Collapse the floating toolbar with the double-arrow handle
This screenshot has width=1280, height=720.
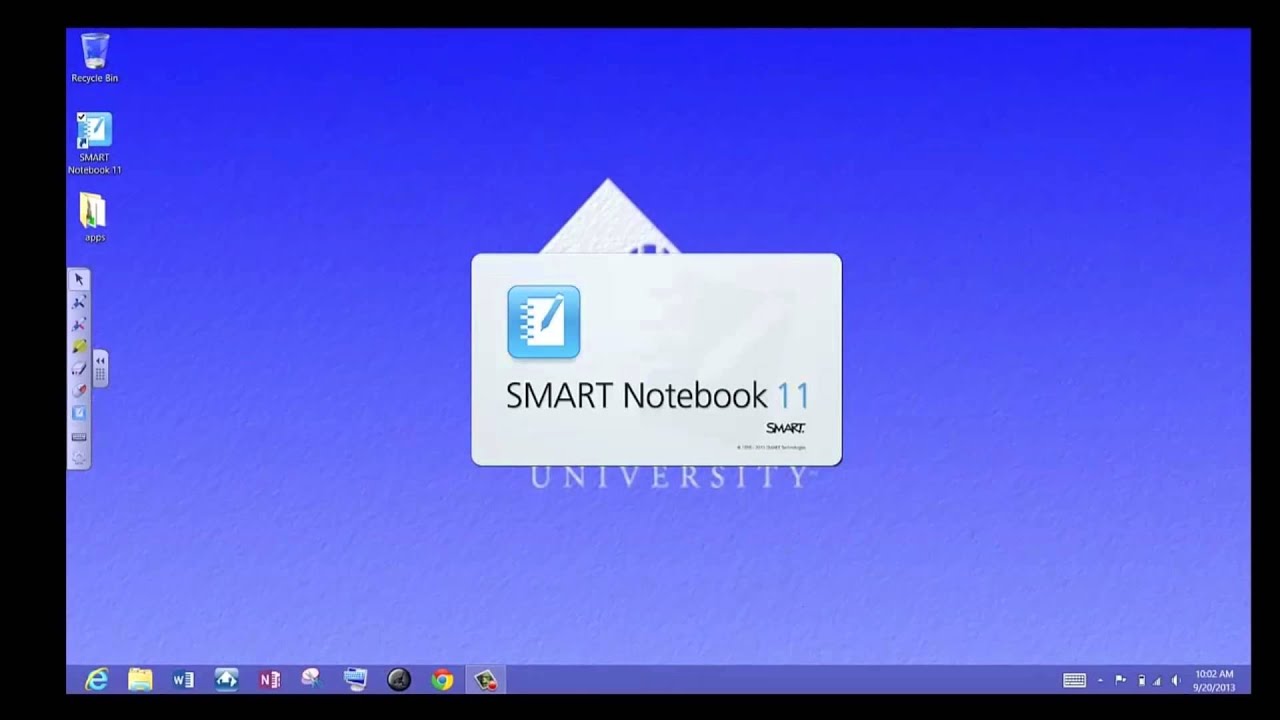(x=100, y=360)
